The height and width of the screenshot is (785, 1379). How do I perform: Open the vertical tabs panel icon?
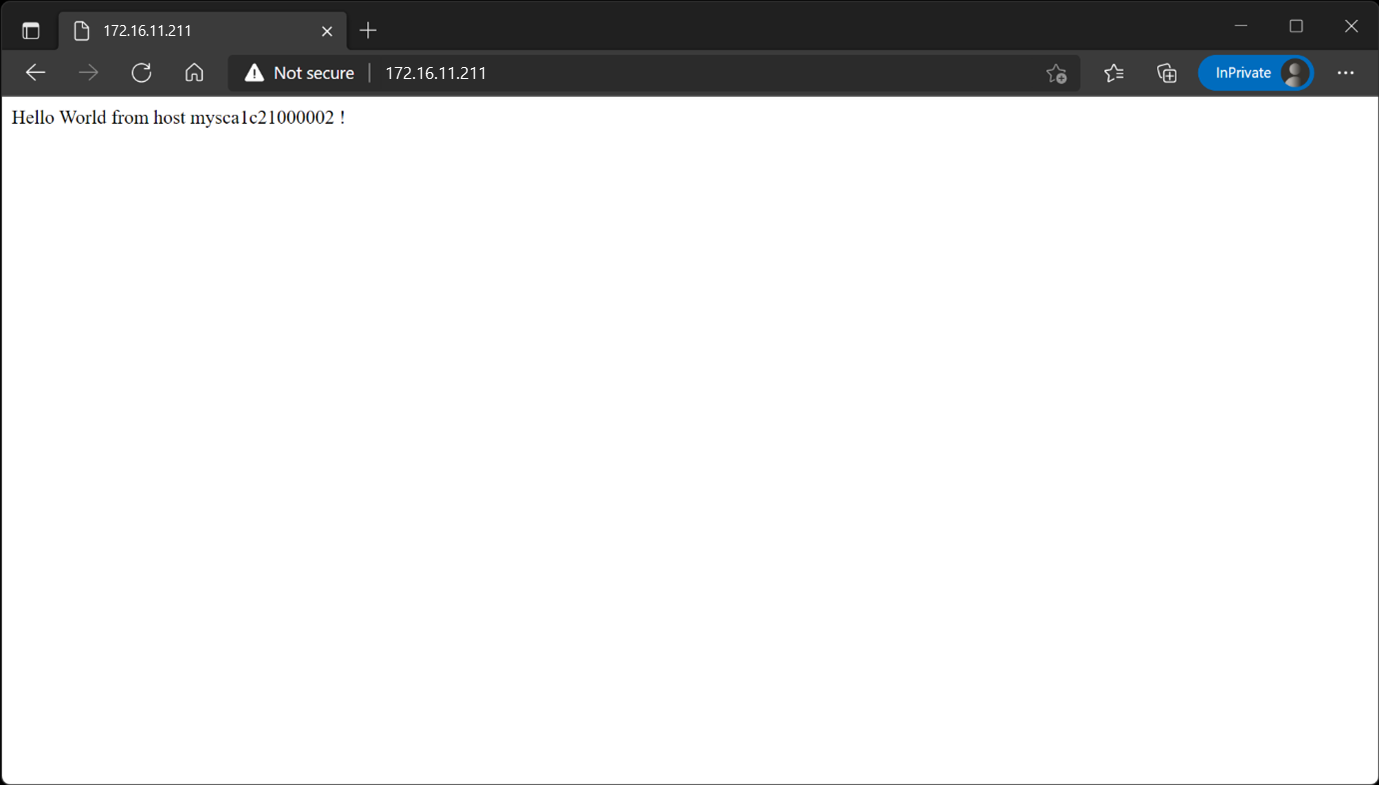click(31, 31)
